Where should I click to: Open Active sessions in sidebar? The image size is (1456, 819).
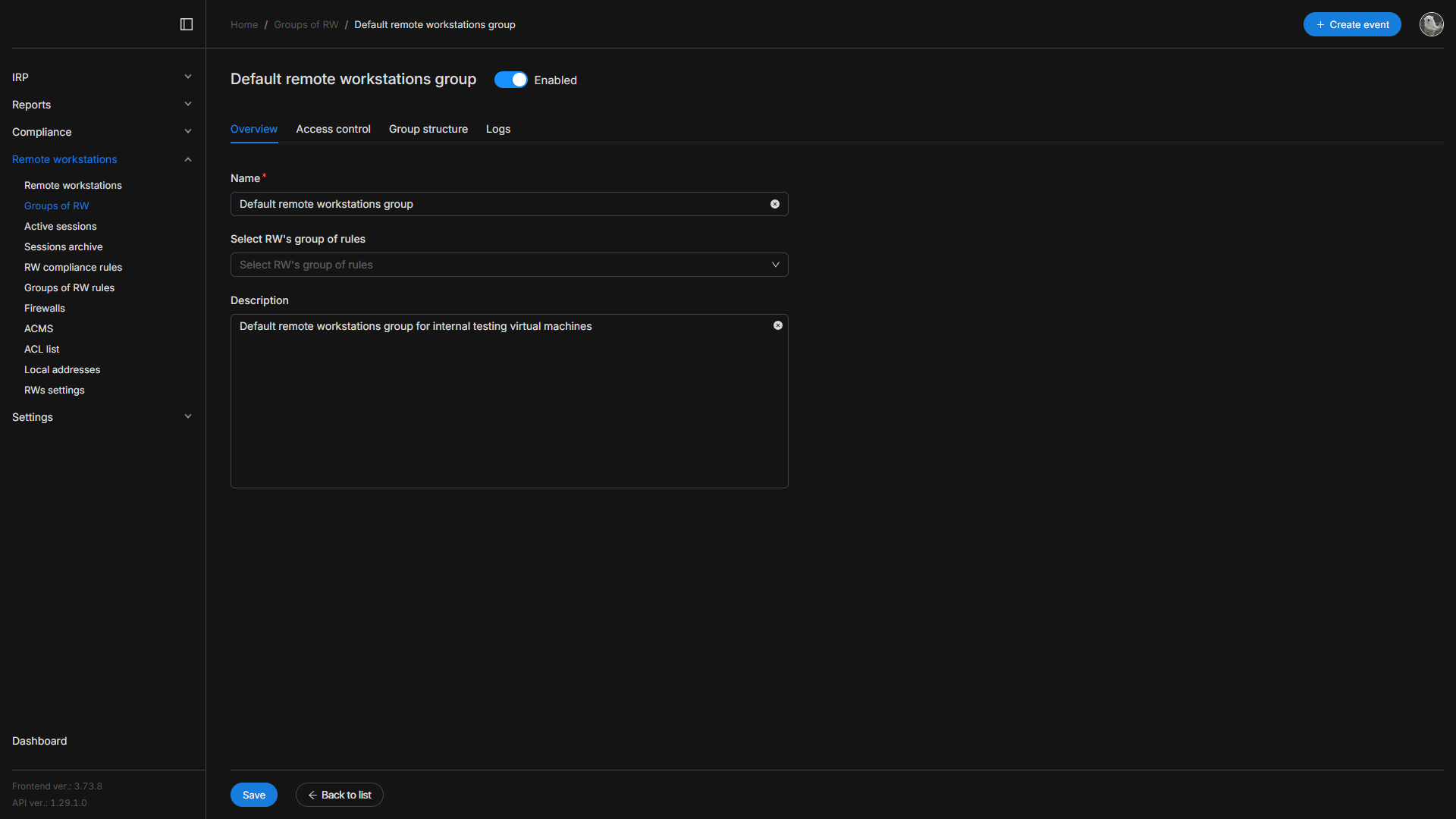(x=61, y=226)
